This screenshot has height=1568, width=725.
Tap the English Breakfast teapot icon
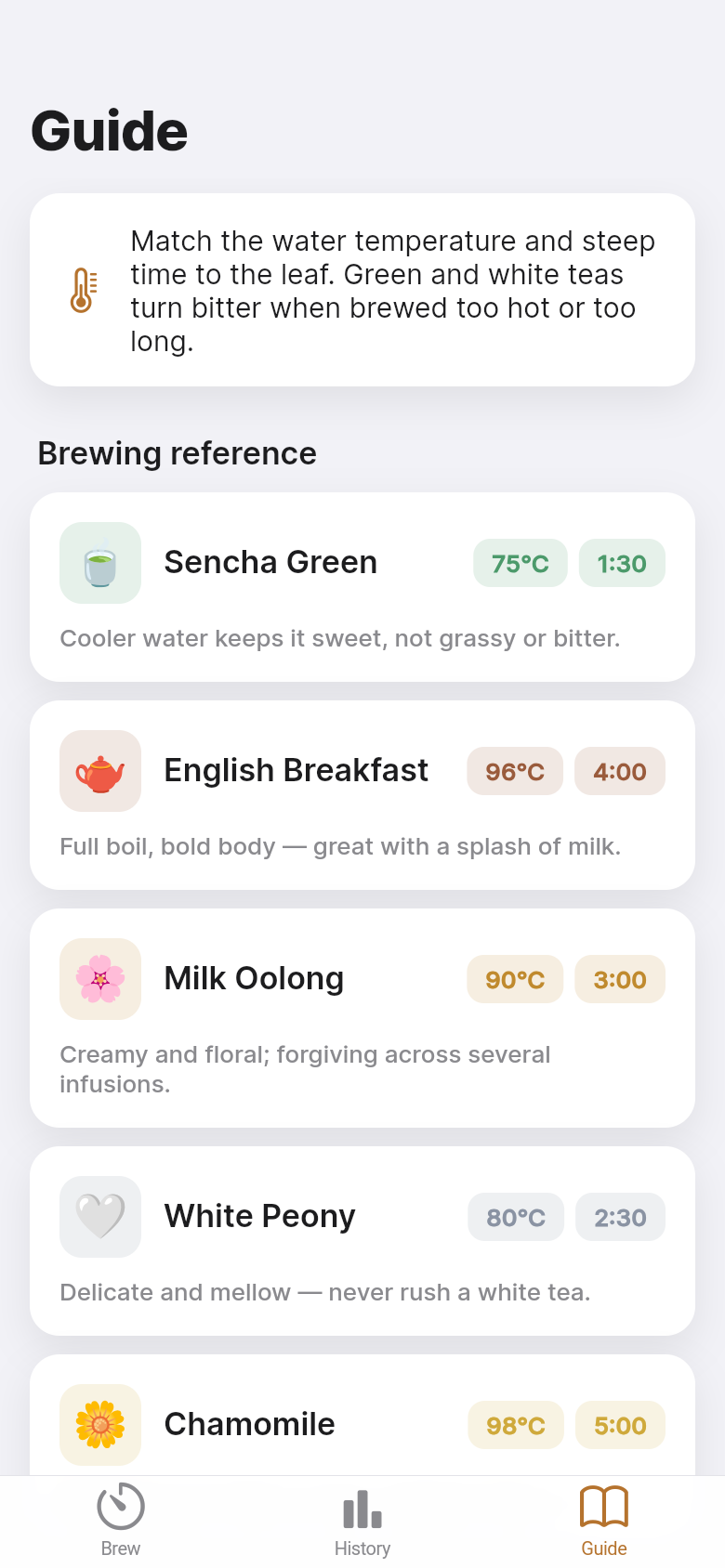click(x=100, y=771)
